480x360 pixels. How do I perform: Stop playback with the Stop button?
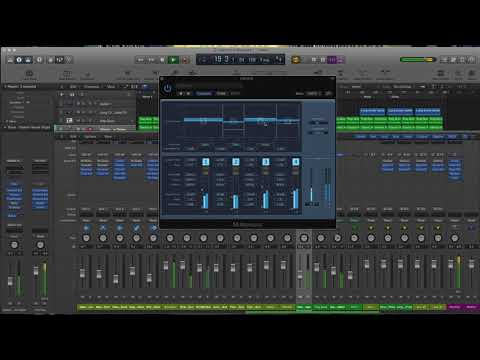(x=162, y=60)
